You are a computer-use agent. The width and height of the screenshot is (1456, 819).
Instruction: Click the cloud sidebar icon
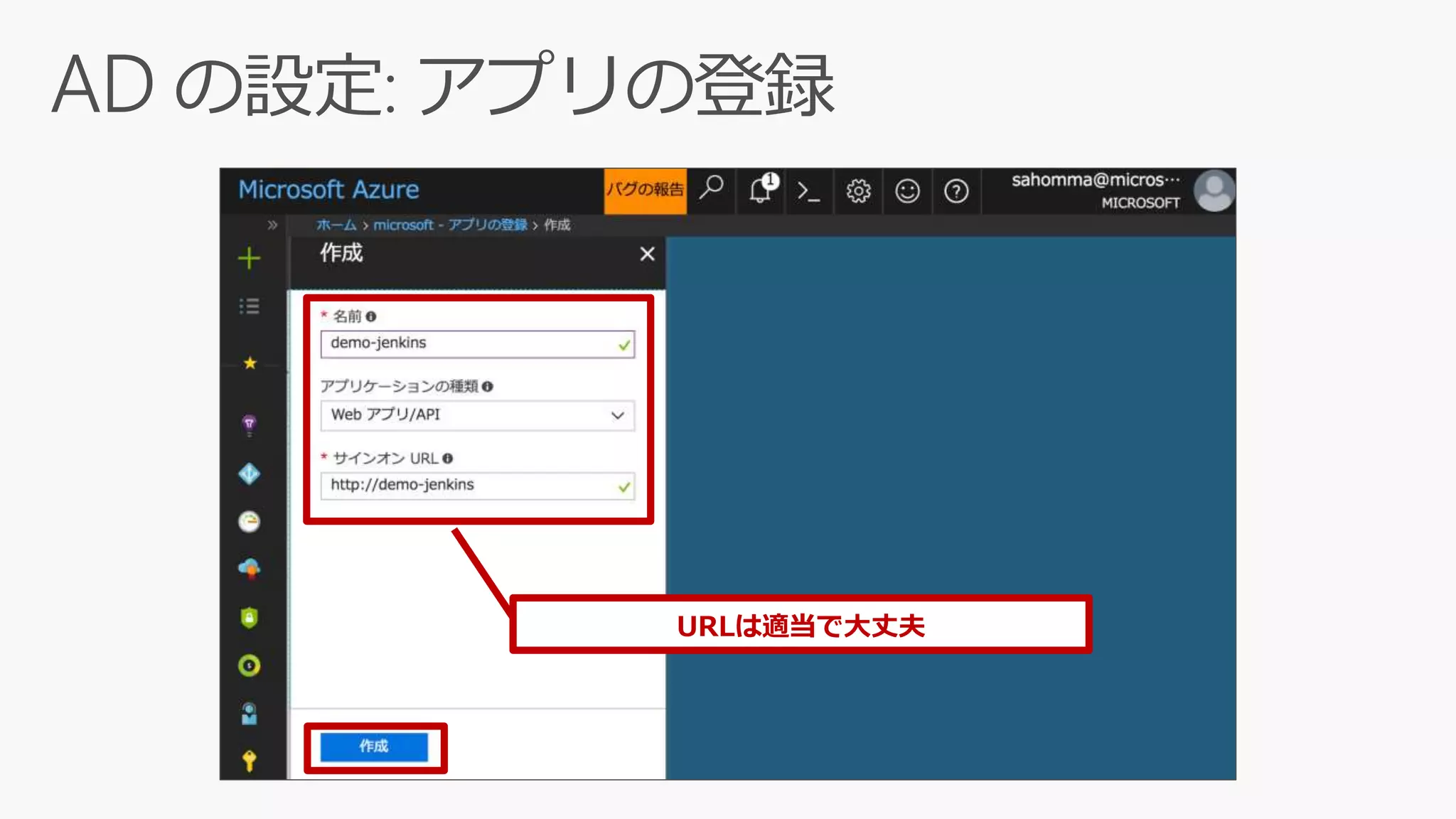(x=249, y=569)
